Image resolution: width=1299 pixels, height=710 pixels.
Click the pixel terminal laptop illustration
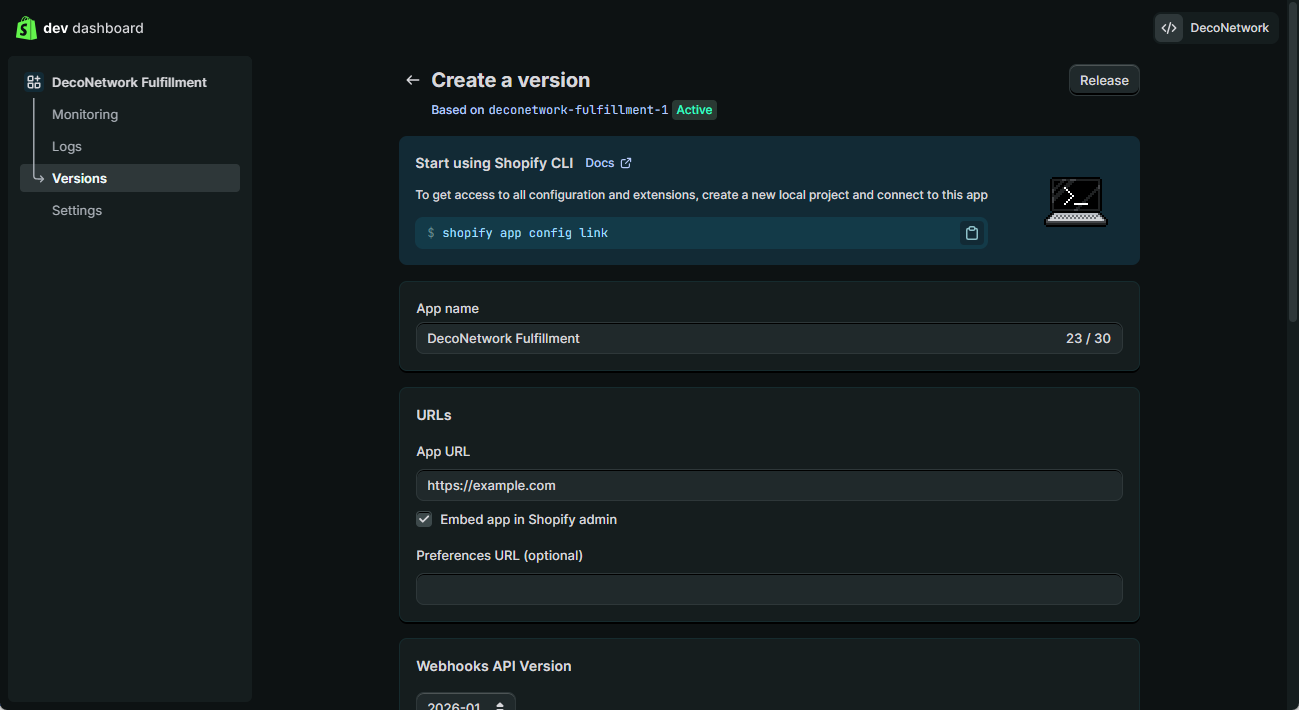click(x=1075, y=201)
